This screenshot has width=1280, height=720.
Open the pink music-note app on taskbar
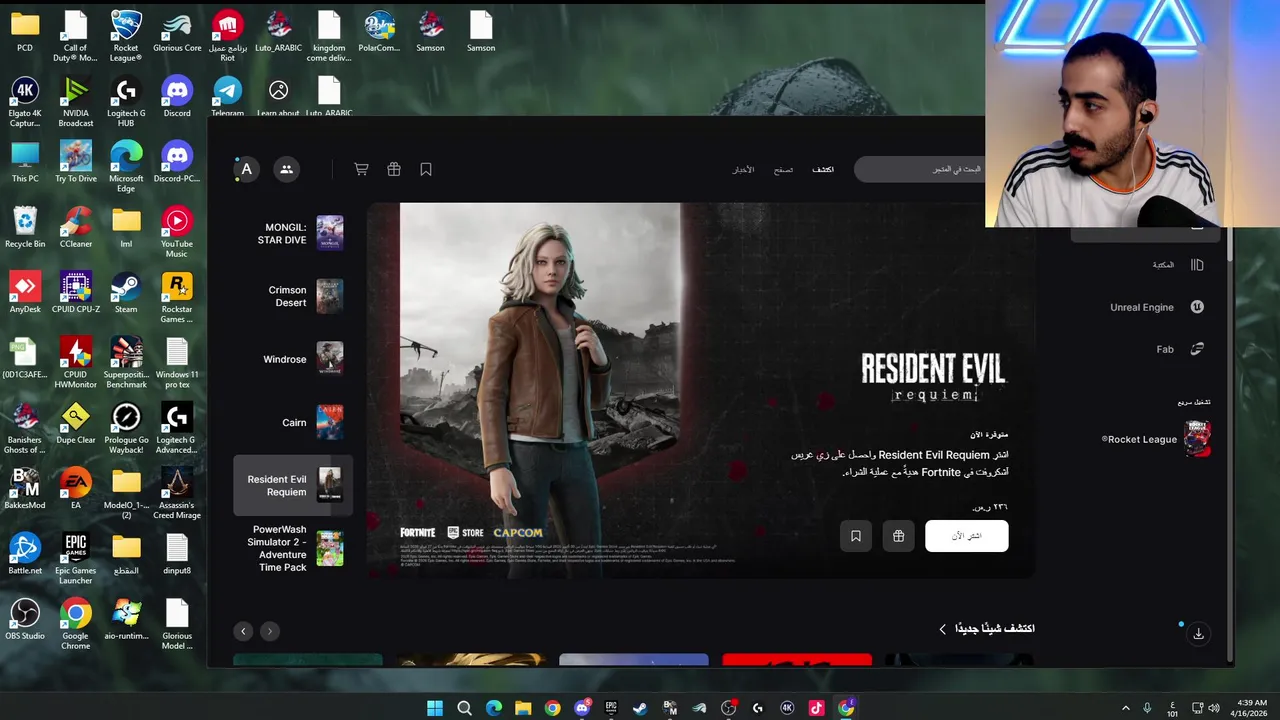point(816,708)
